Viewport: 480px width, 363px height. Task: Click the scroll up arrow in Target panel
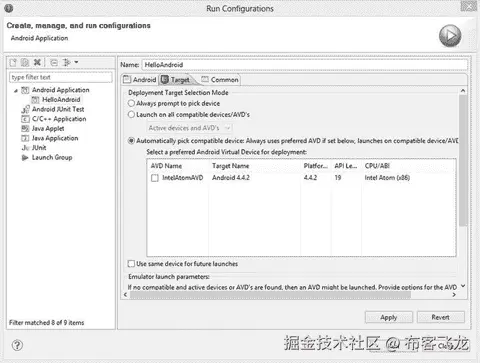click(x=463, y=91)
